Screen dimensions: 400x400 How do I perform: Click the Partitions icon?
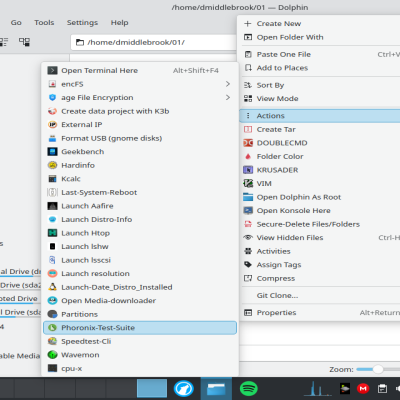click(52, 314)
